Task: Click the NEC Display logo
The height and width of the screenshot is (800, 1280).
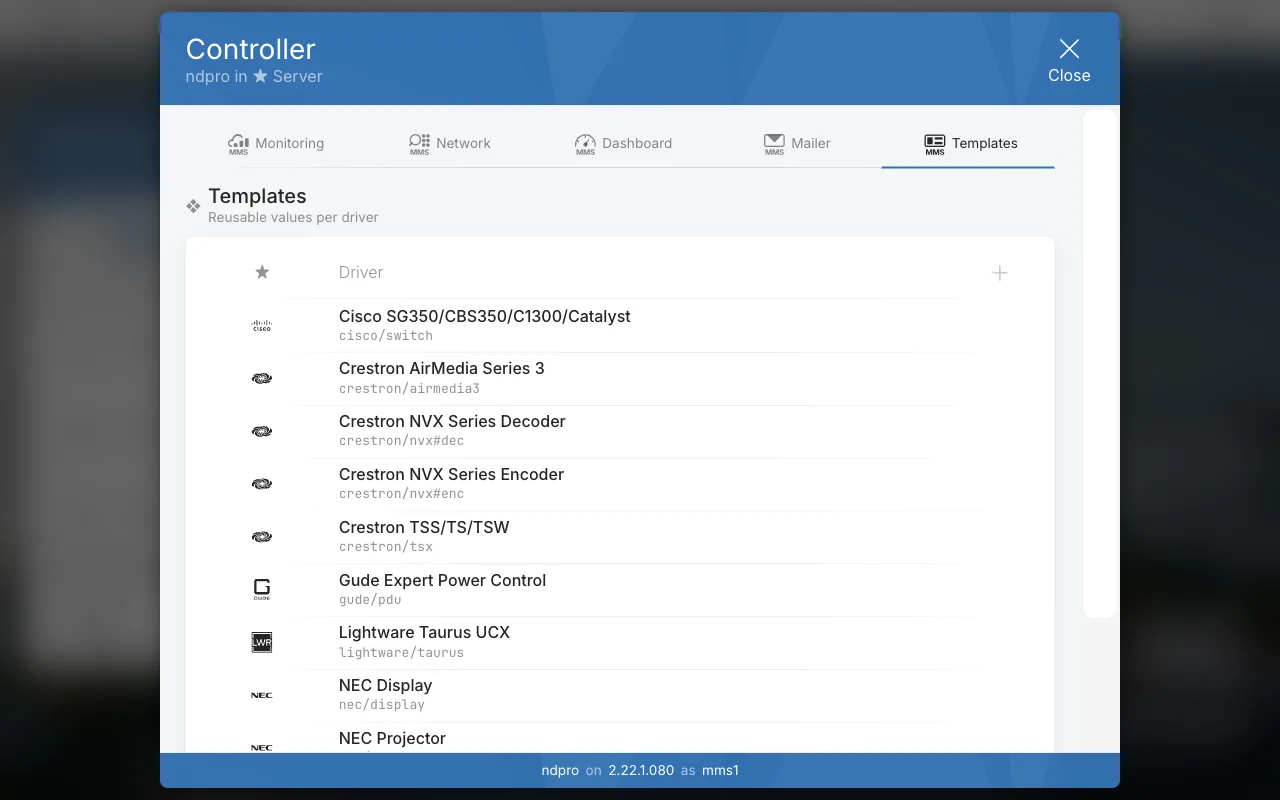Action: coord(262,695)
